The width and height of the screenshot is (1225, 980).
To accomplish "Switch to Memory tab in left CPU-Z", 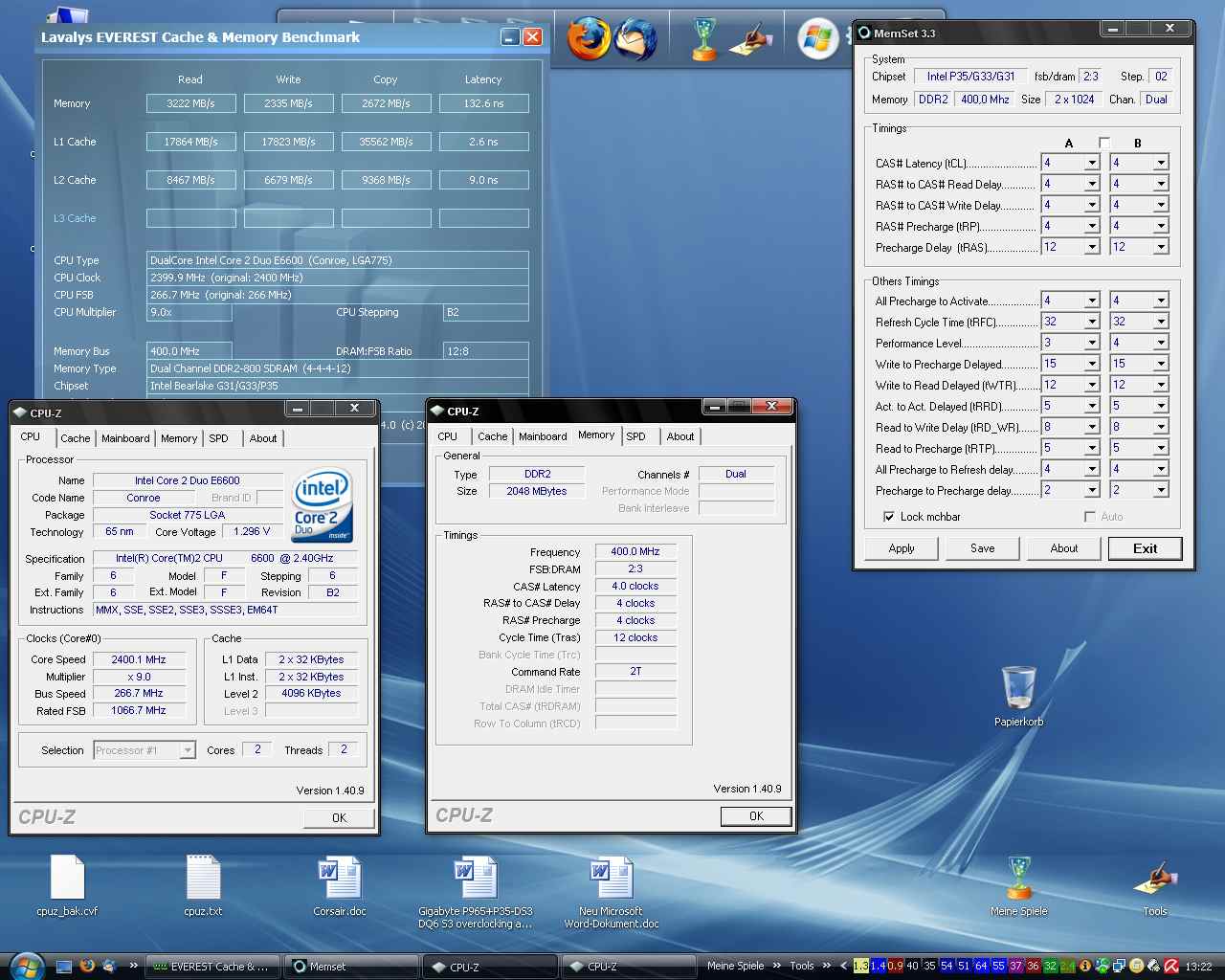I will (x=179, y=438).
